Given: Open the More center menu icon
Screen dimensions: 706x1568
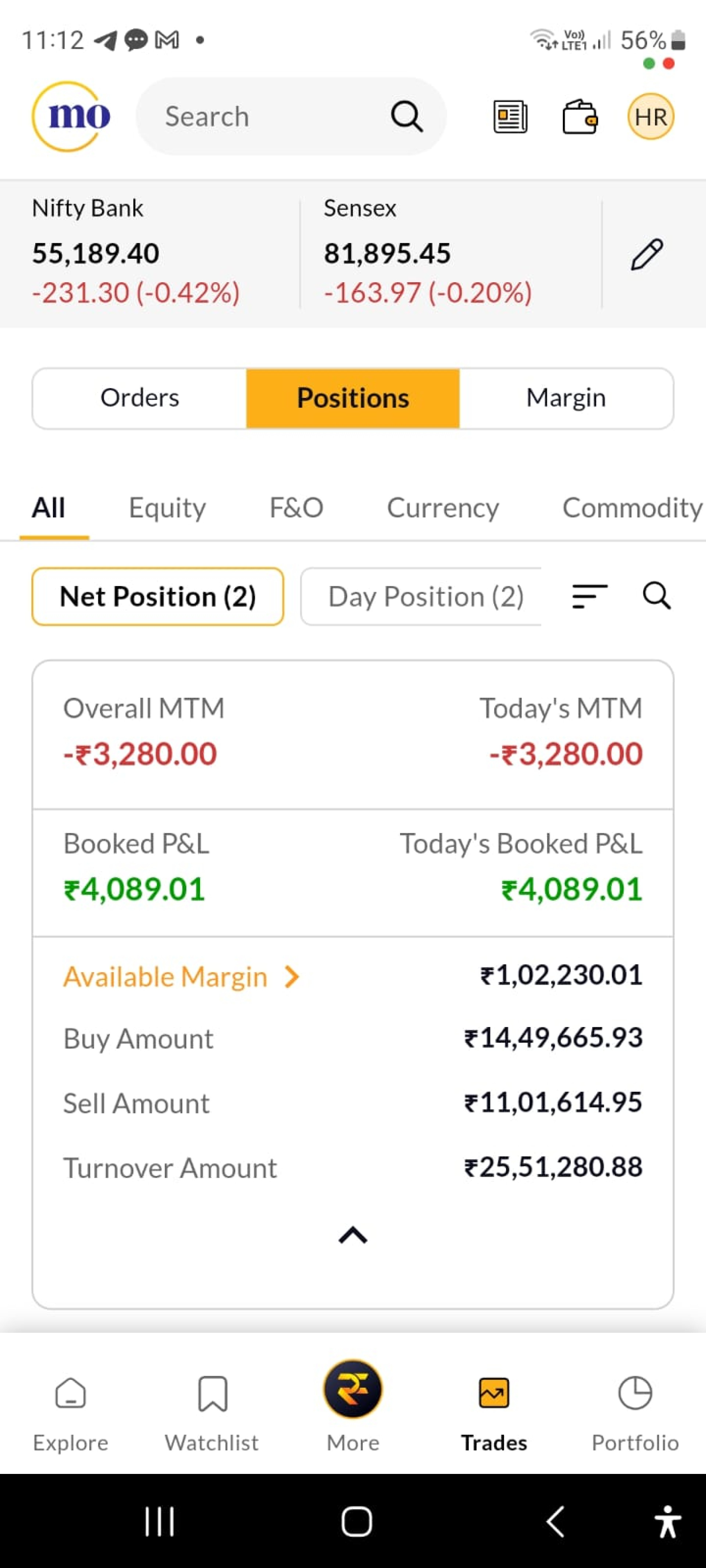Looking at the screenshot, I should point(353,1389).
